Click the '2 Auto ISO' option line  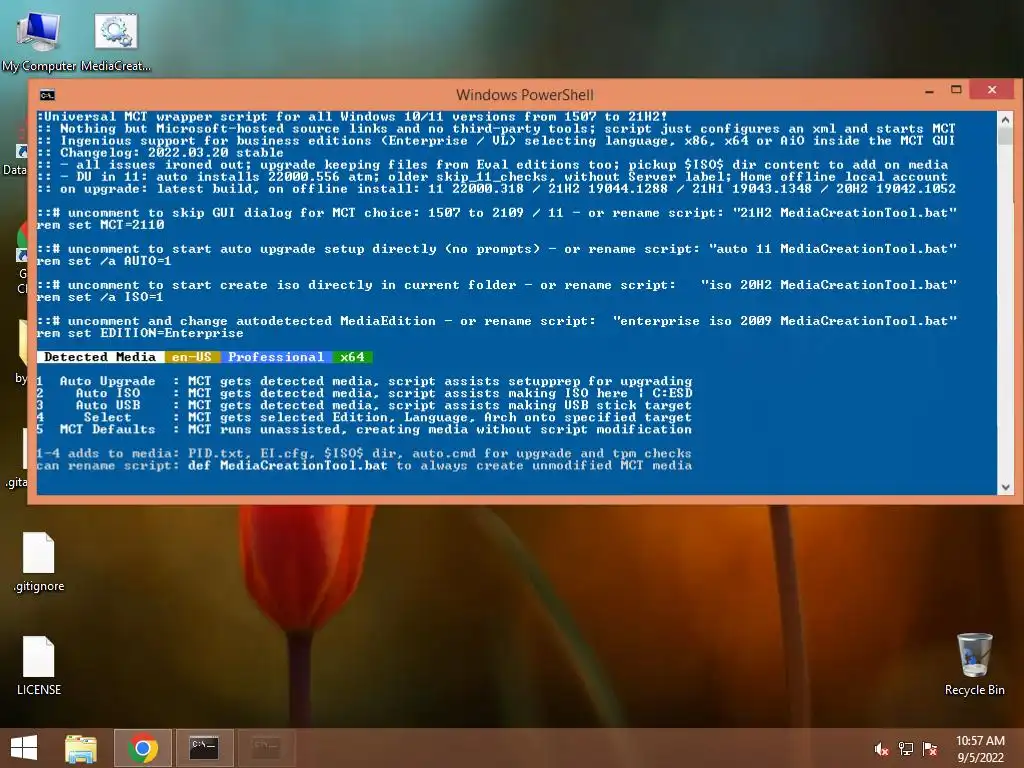[364, 393]
